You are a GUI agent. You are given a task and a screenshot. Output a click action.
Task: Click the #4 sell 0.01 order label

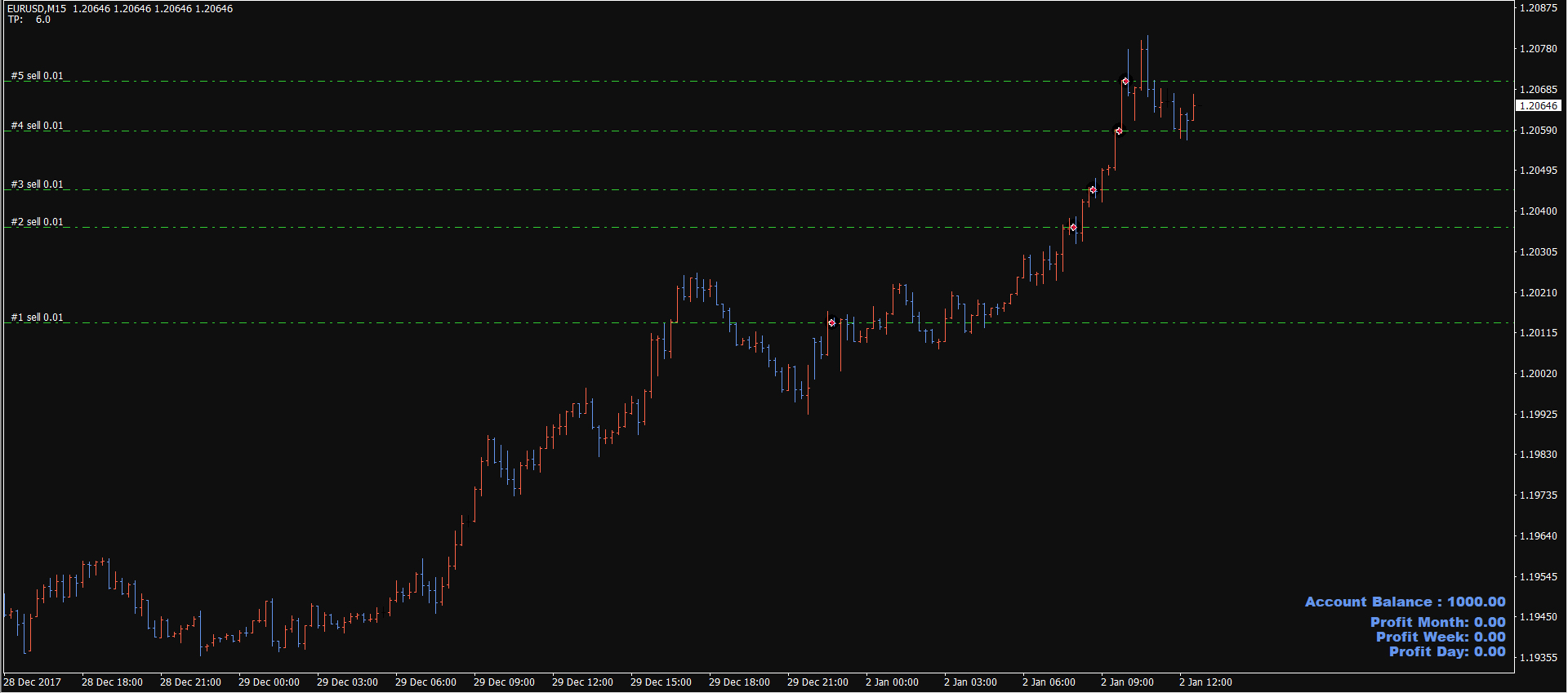pyautogui.click(x=37, y=126)
